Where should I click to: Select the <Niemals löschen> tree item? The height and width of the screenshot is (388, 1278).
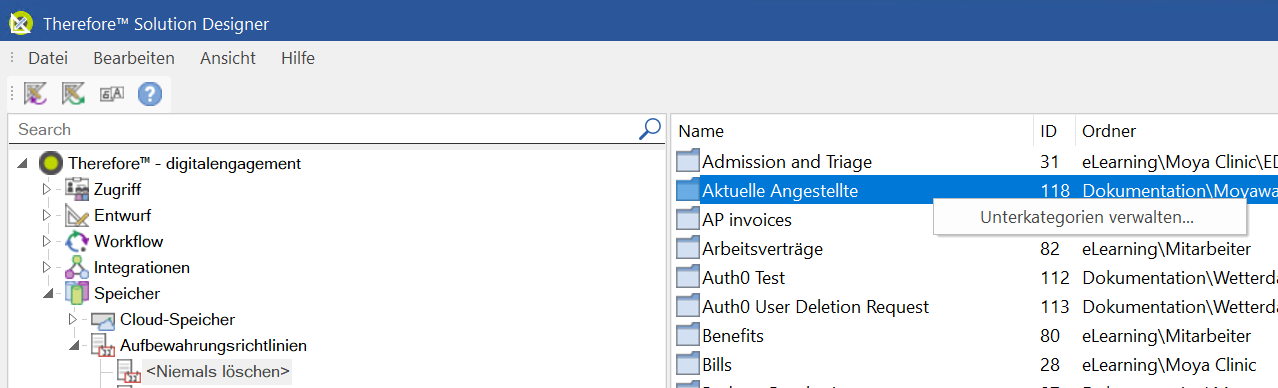coord(218,372)
